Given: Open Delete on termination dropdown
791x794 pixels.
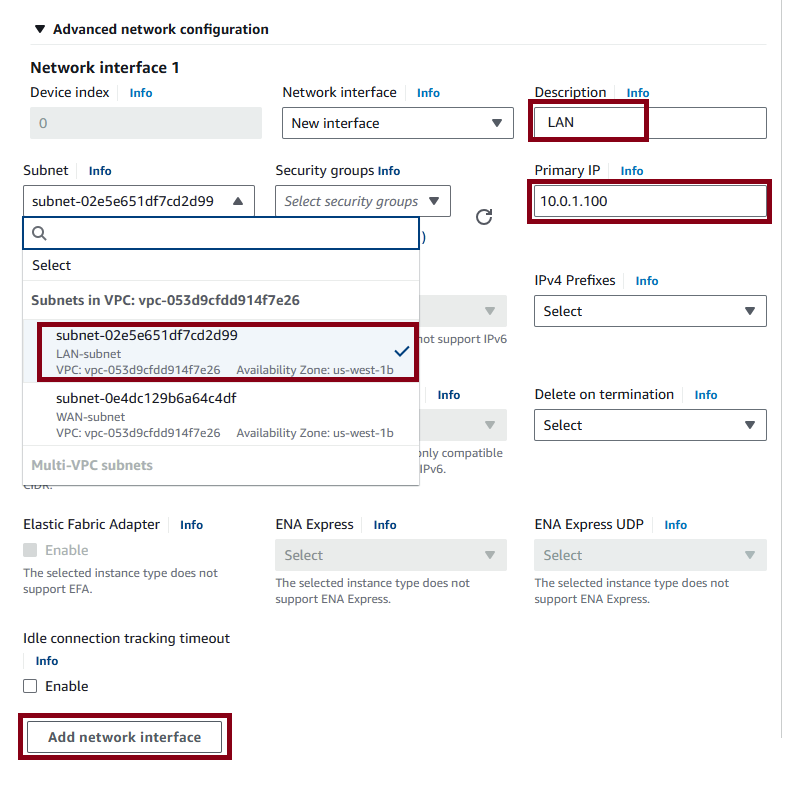Looking at the screenshot, I should [x=650, y=425].
